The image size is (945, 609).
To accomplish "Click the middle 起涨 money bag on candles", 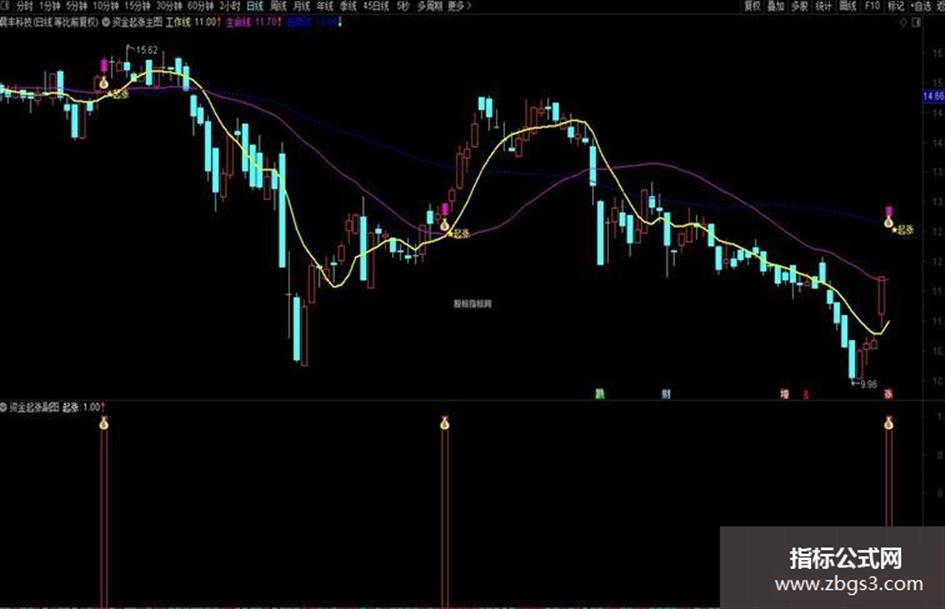I will pos(445,224).
